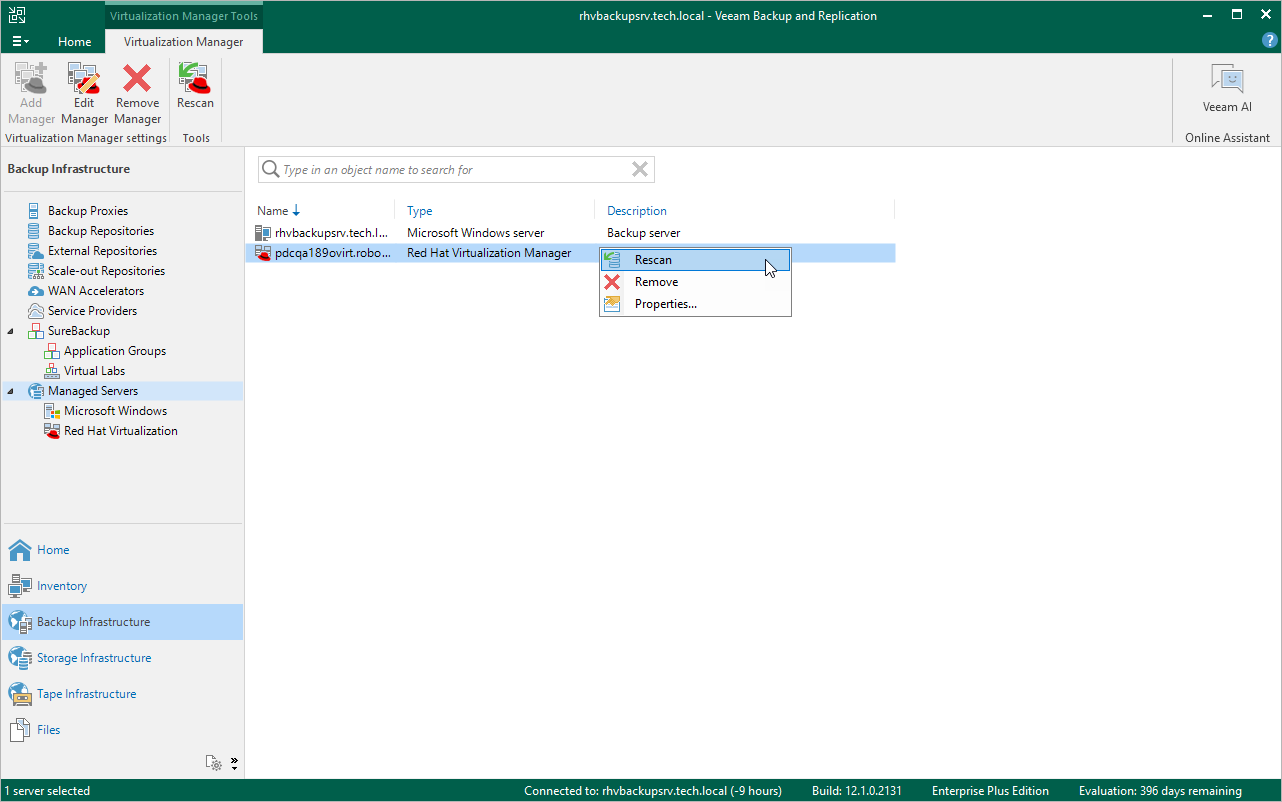Viewport: 1282px width, 802px height.
Task: Collapse the Managed Servers tree node
Action: point(11,391)
